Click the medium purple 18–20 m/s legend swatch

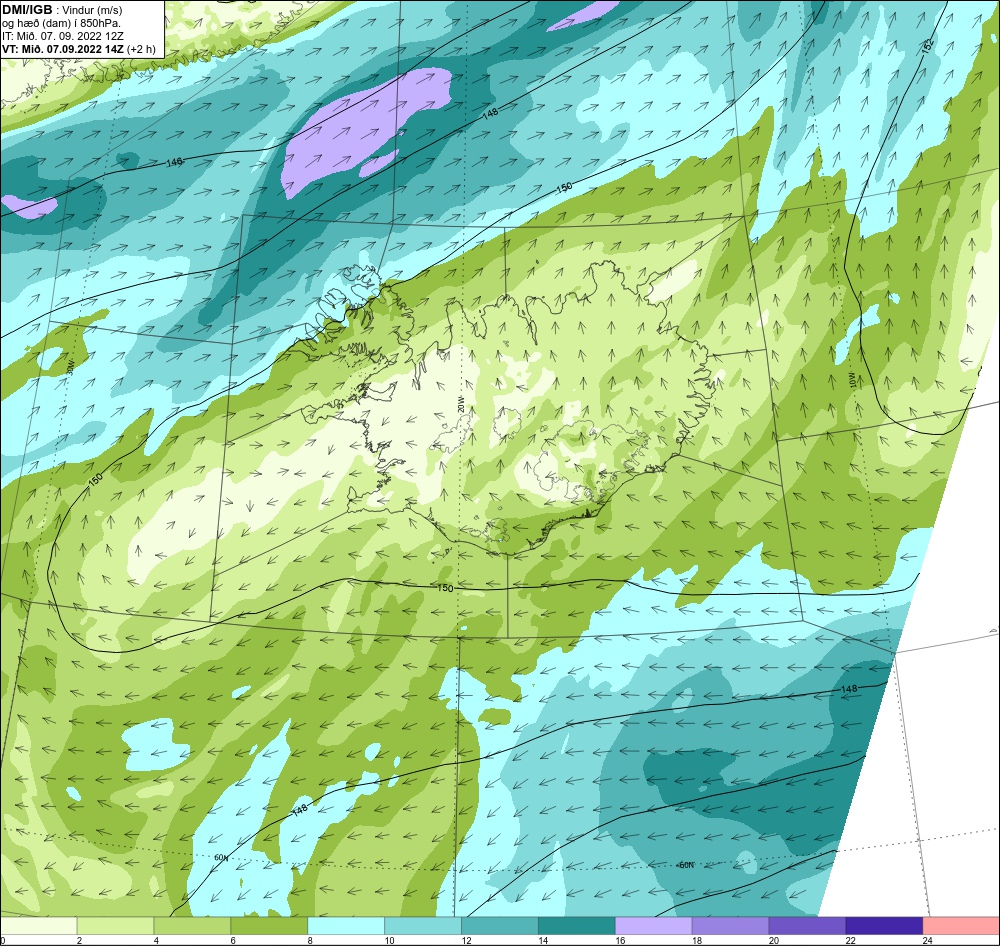730,925
